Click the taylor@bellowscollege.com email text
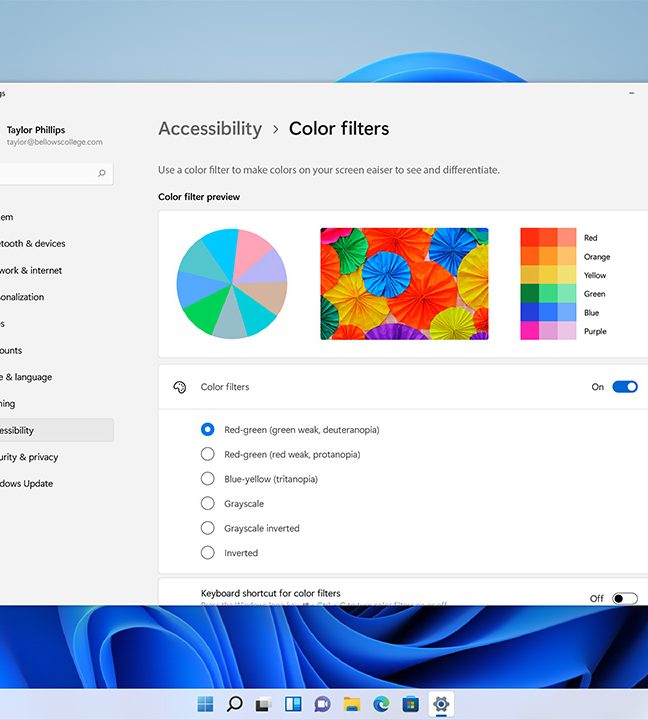This screenshot has width=648, height=720. 55,142
